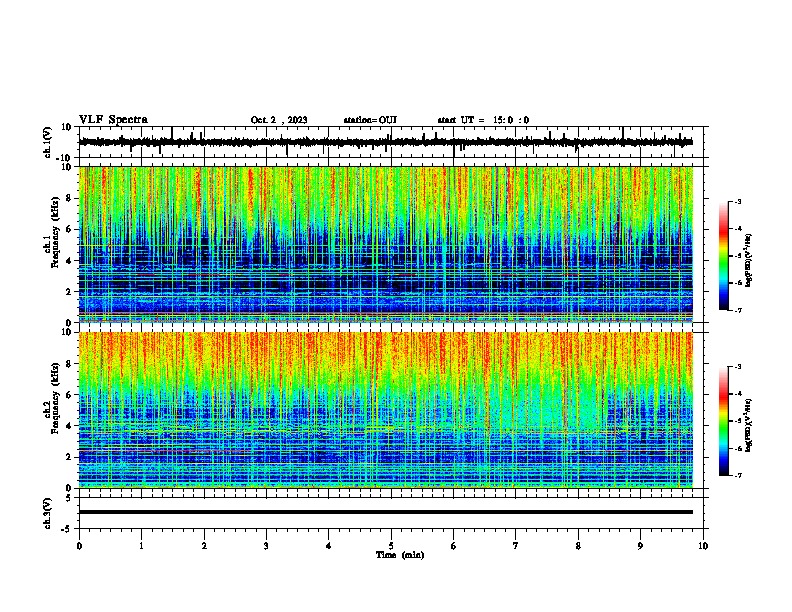
Task: Click the ch.1 color scale bar
Action: (724, 256)
